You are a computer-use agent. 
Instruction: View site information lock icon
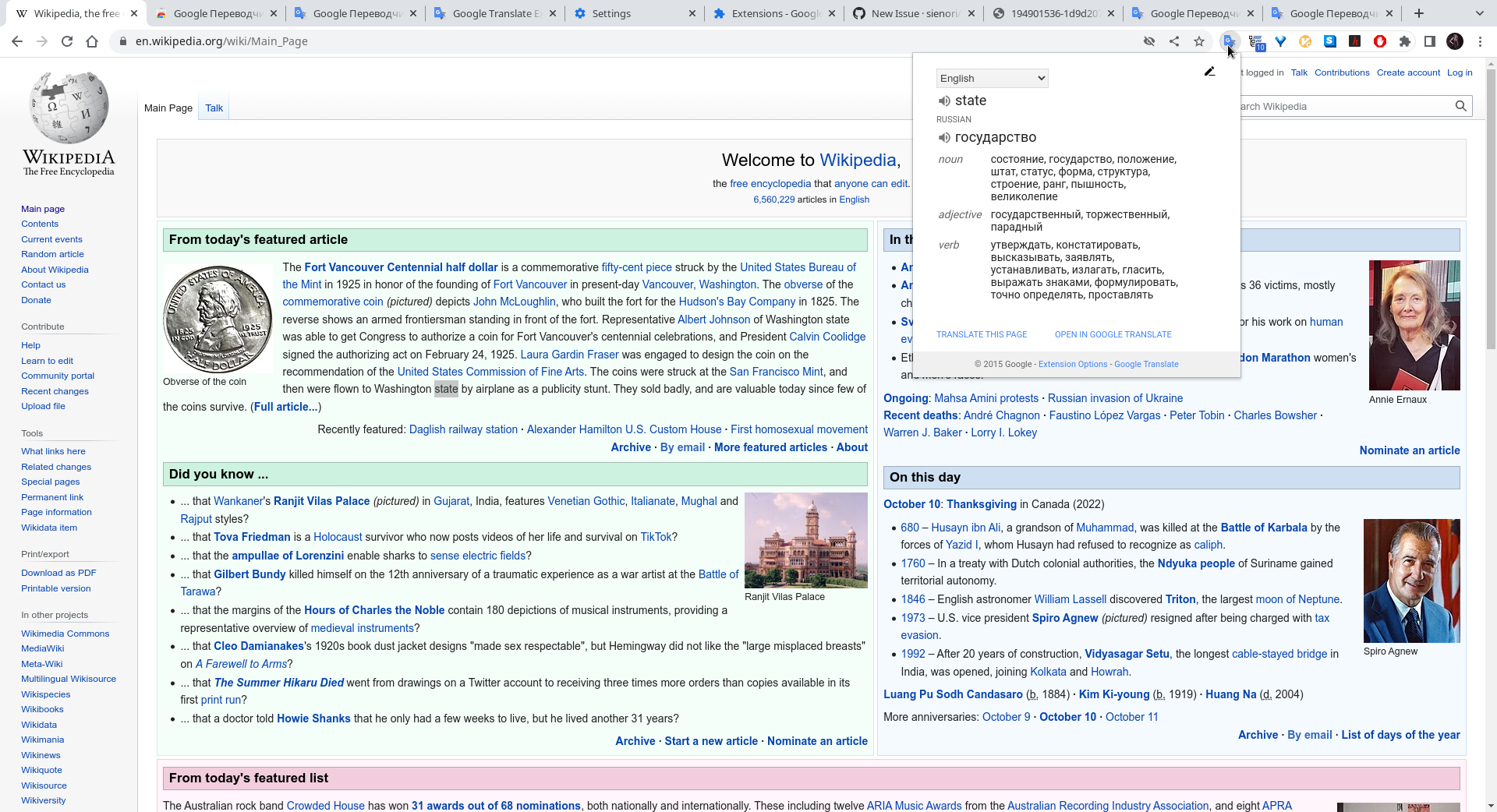[123, 41]
